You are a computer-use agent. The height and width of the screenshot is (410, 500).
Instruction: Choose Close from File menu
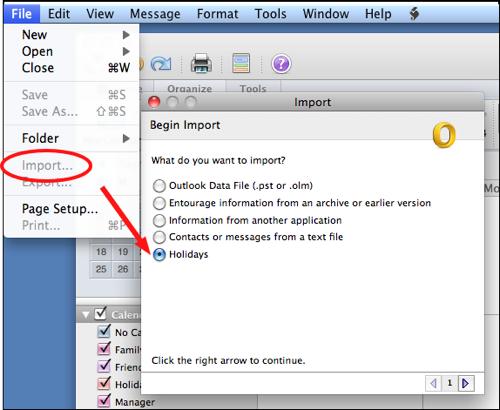72,68
